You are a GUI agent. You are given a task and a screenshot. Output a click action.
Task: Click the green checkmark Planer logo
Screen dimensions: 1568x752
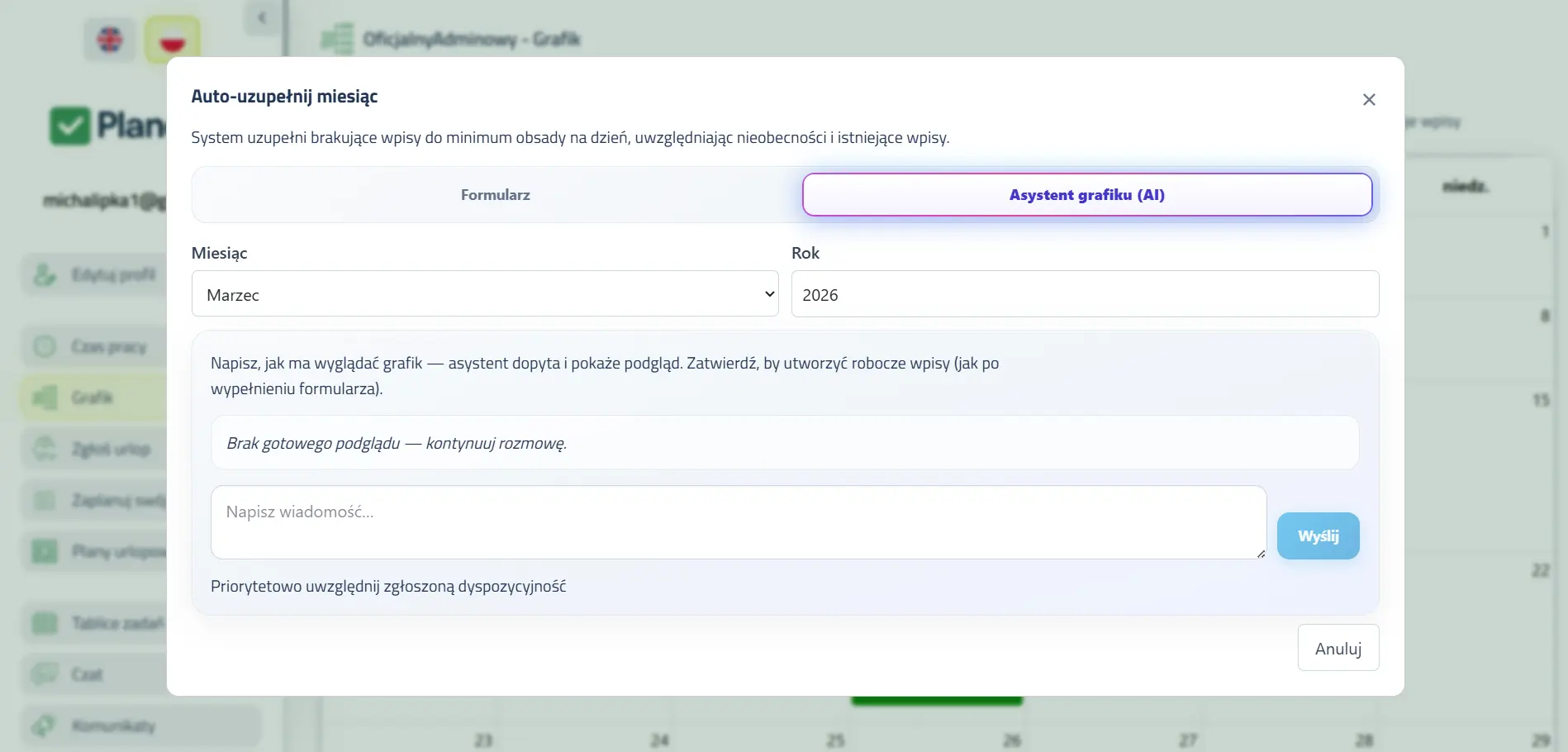[70, 126]
